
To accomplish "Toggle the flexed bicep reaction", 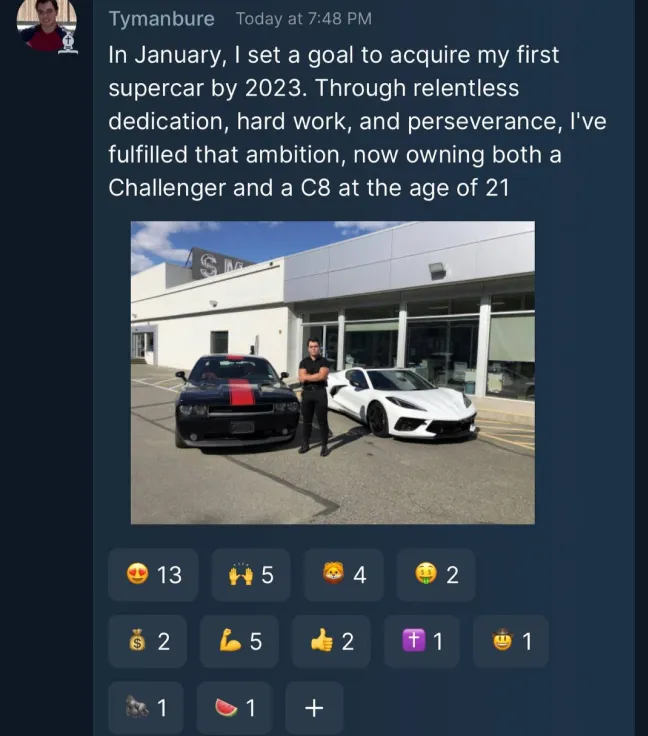I will pyautogui.click(x=240, y=642).
